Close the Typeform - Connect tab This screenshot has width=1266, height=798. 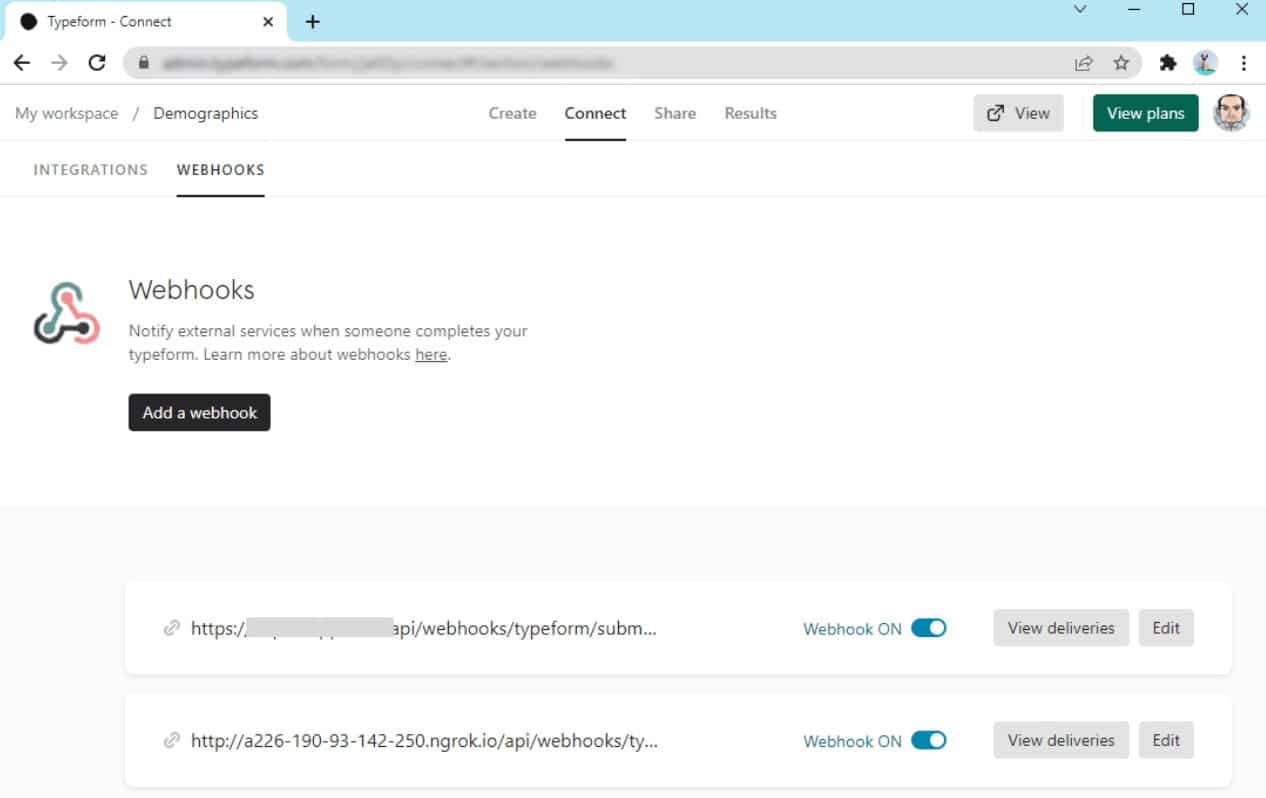click(x=269, y=21)
